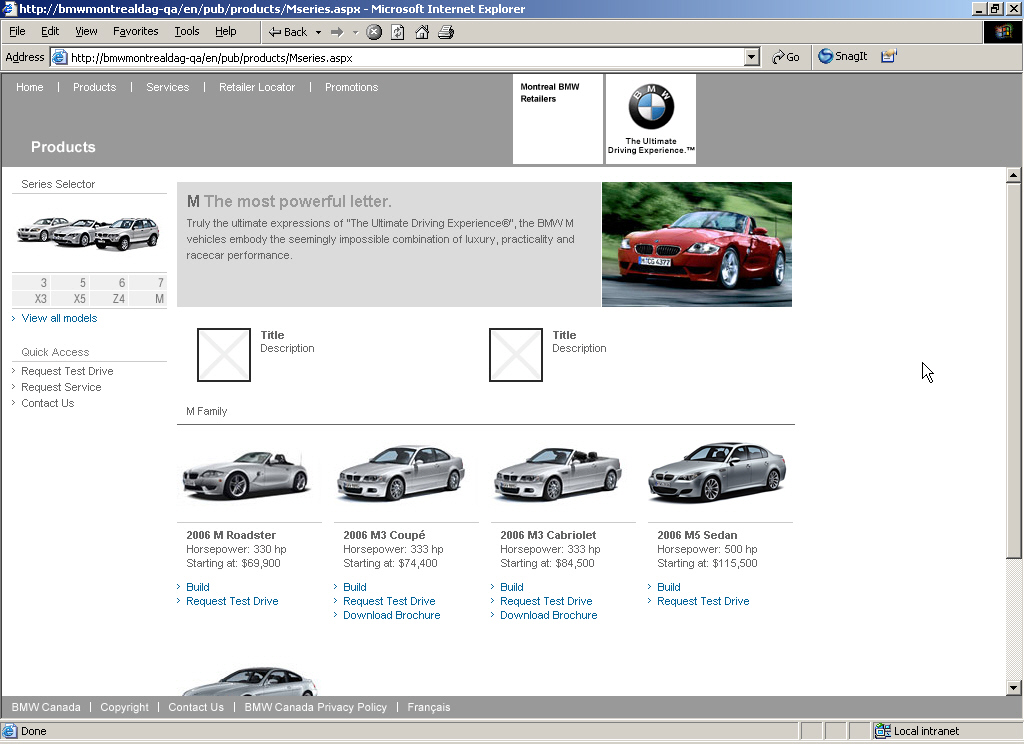
Task: Click the Stop loading toolbar icon
Action: point(374,32)
